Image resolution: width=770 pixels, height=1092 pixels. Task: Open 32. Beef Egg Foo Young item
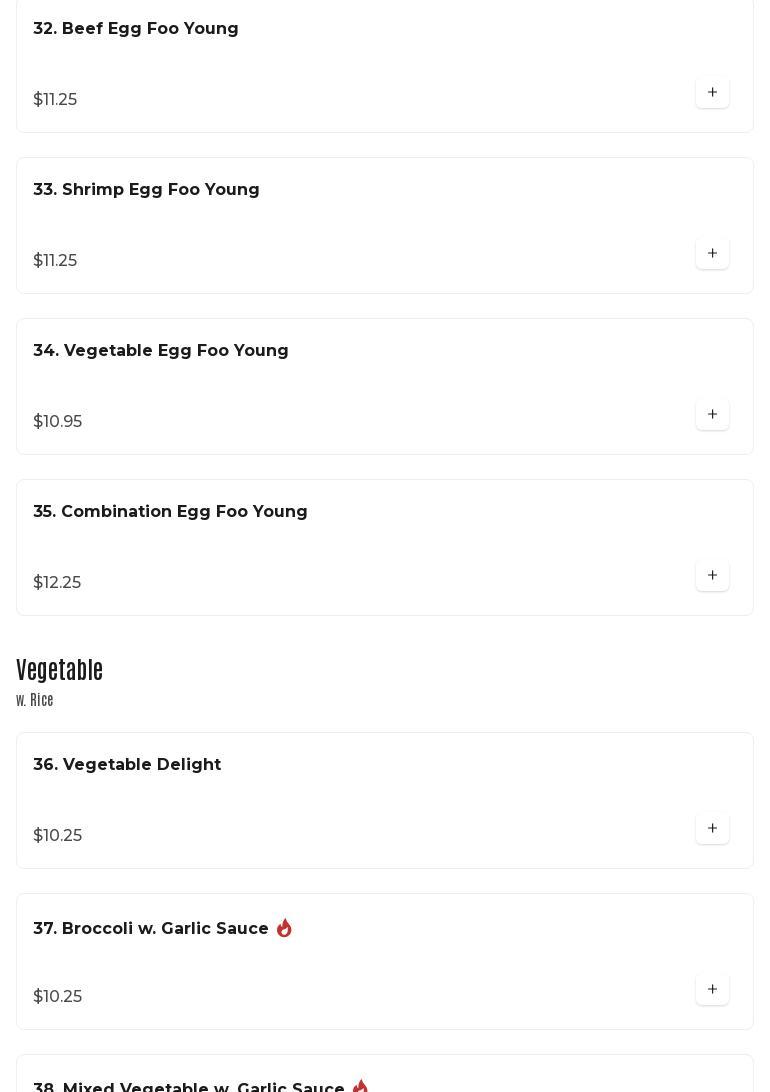pos(136,29)
